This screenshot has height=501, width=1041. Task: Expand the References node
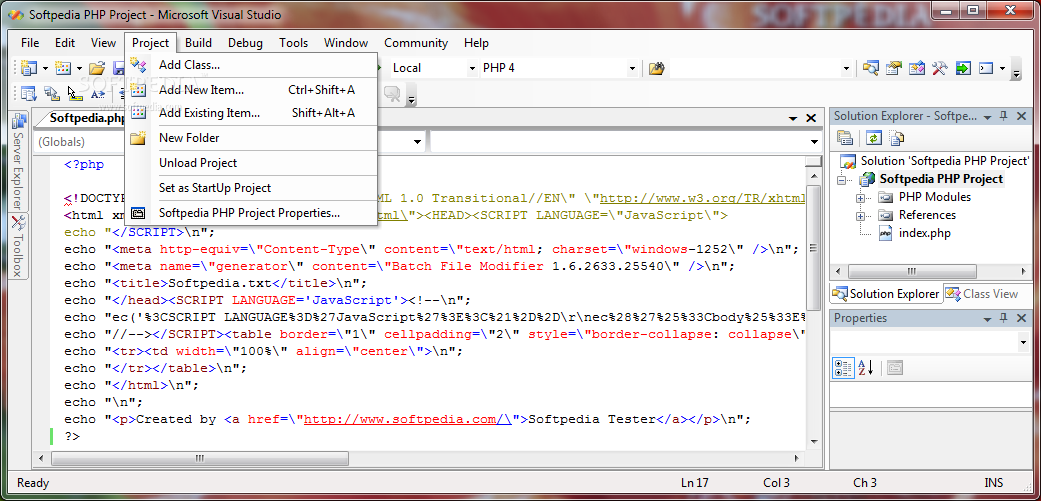pyautogui.click(x=860, y=216)
